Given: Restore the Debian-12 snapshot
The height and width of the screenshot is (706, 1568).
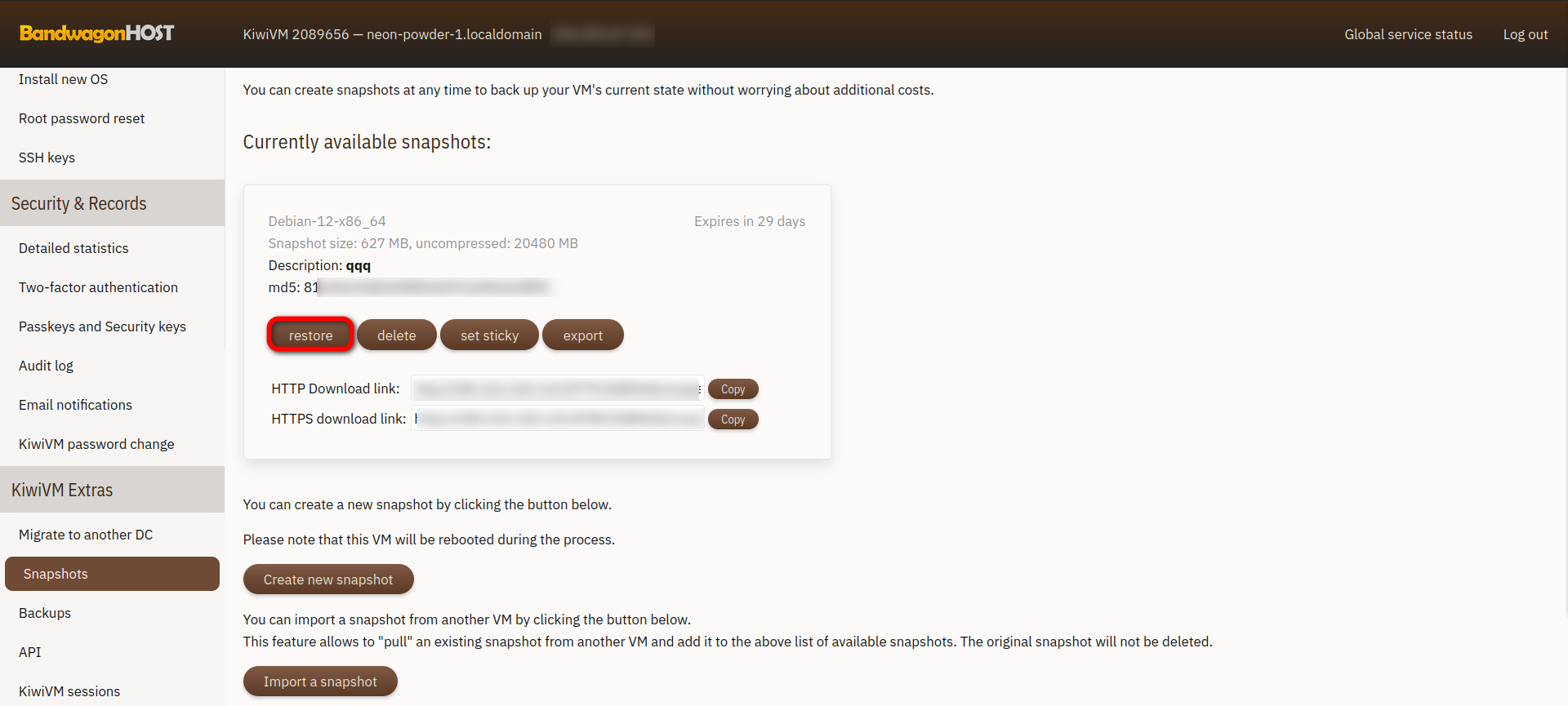Looking at the screenshot, I should pos(310,335).
